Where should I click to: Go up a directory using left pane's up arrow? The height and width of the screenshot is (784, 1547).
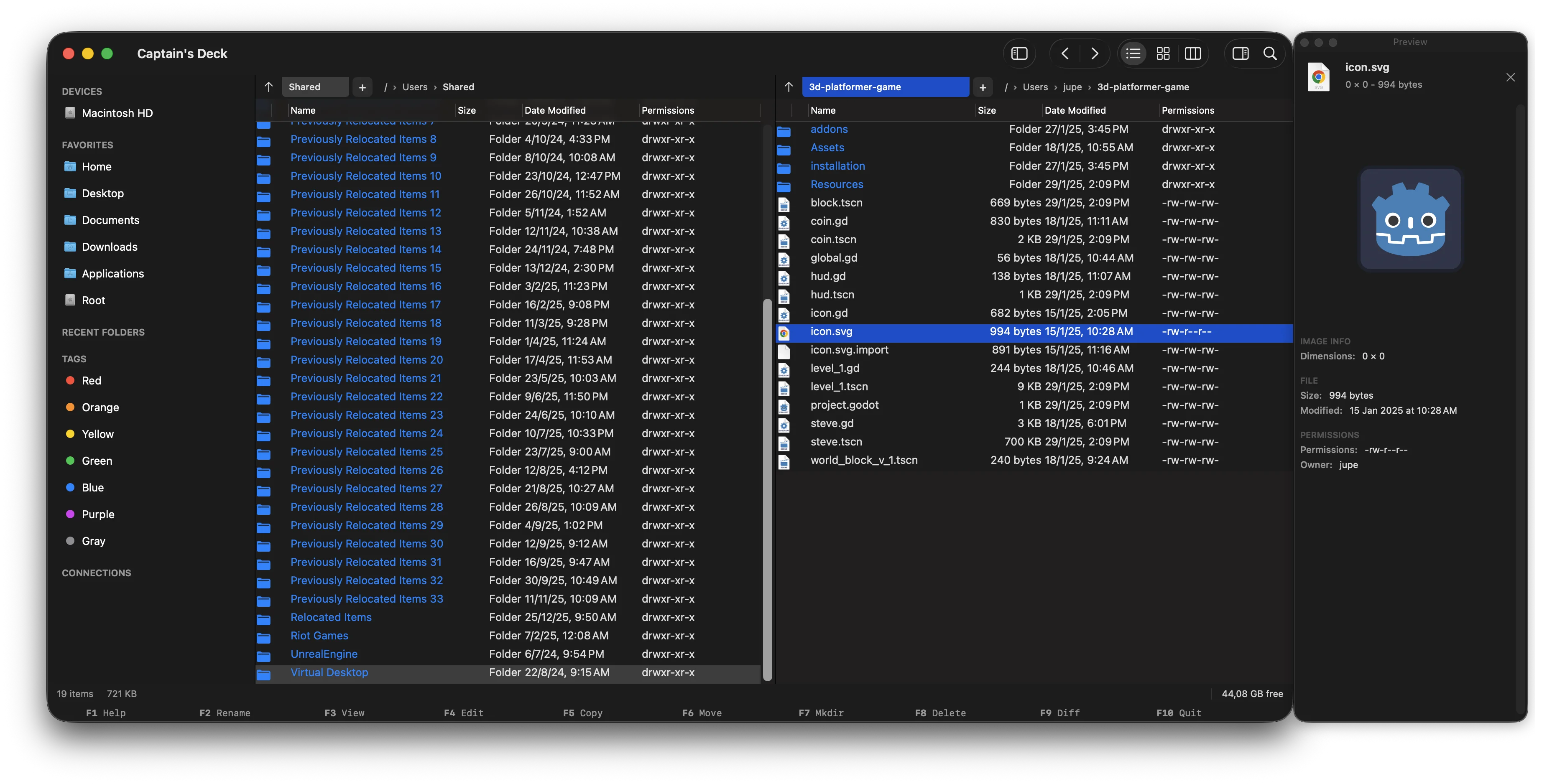click(268, 87)
